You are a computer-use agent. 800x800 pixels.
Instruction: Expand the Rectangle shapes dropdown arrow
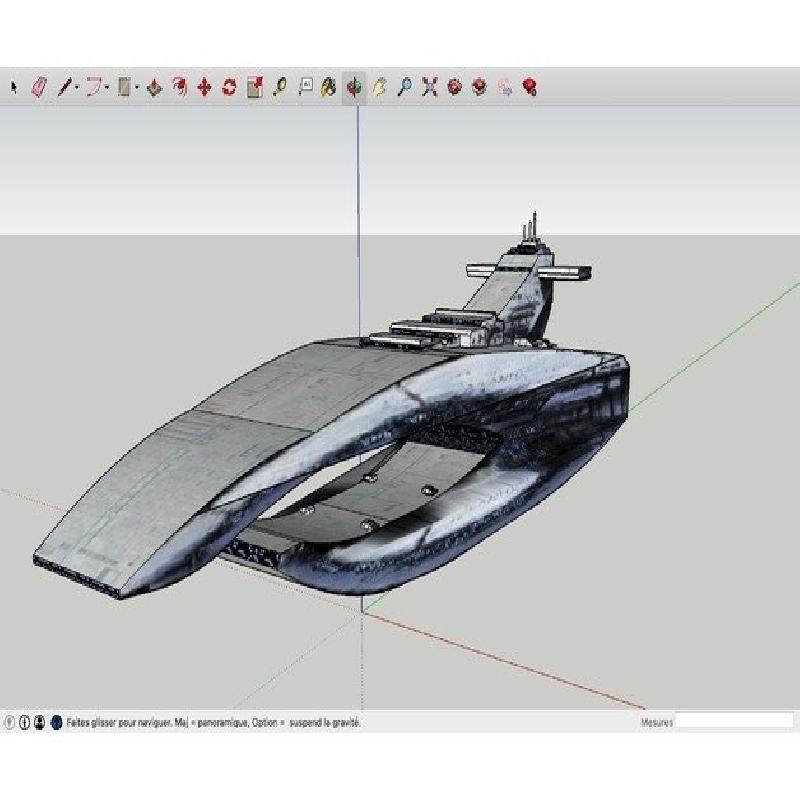coord(137,88)
